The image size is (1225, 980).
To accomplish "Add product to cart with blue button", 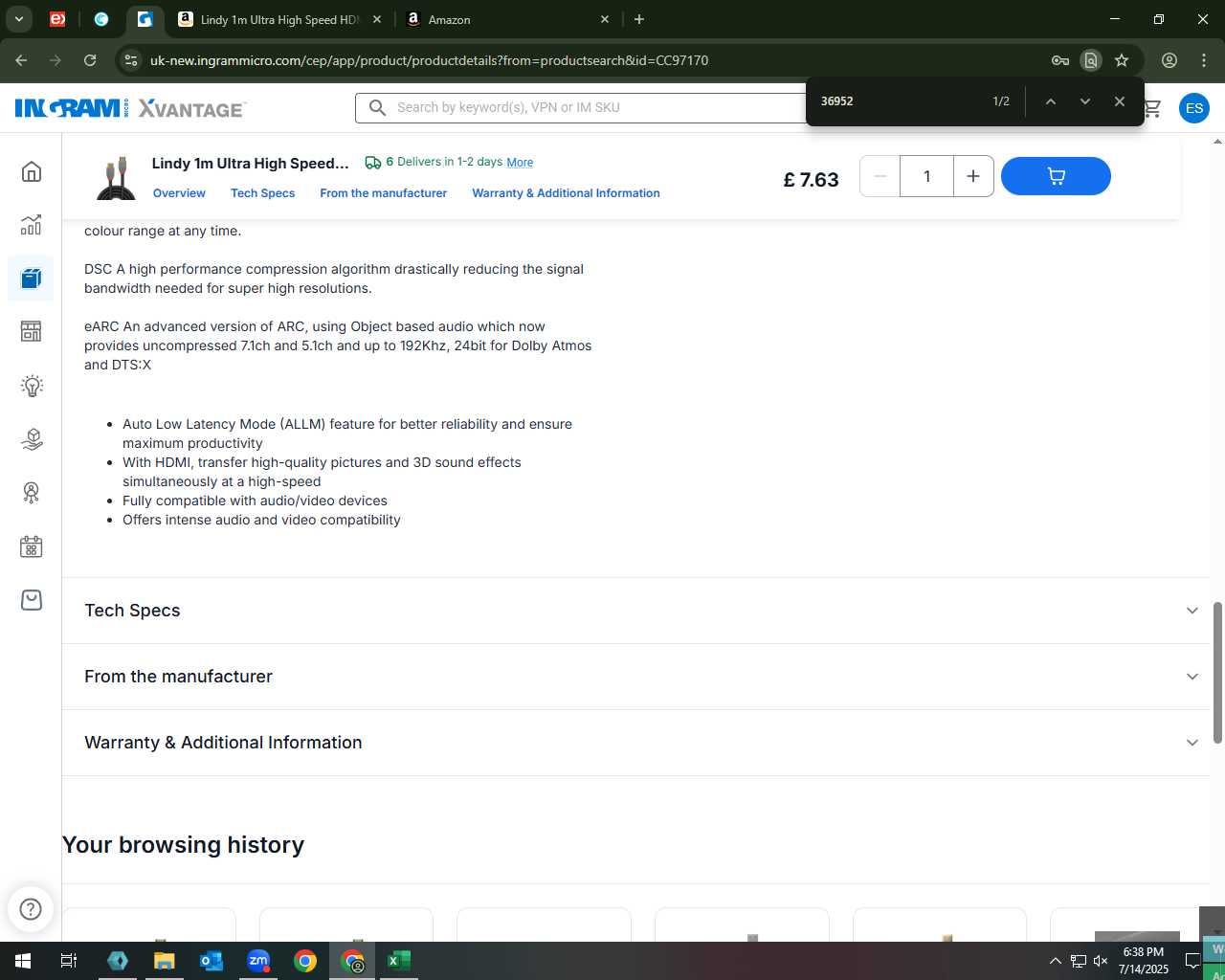I will pos(1056,176).
